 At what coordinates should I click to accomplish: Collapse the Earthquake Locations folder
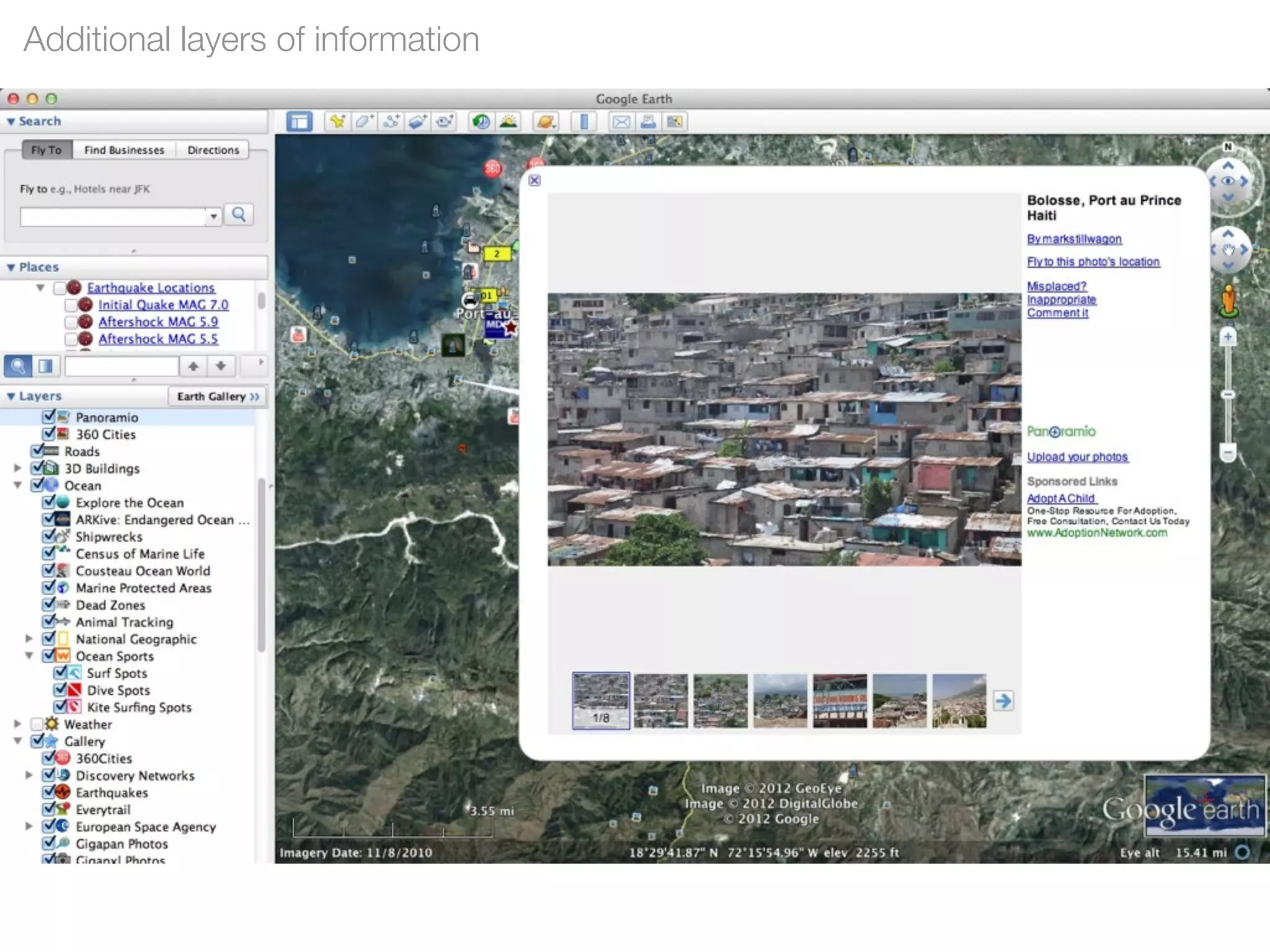pos(40,288)
